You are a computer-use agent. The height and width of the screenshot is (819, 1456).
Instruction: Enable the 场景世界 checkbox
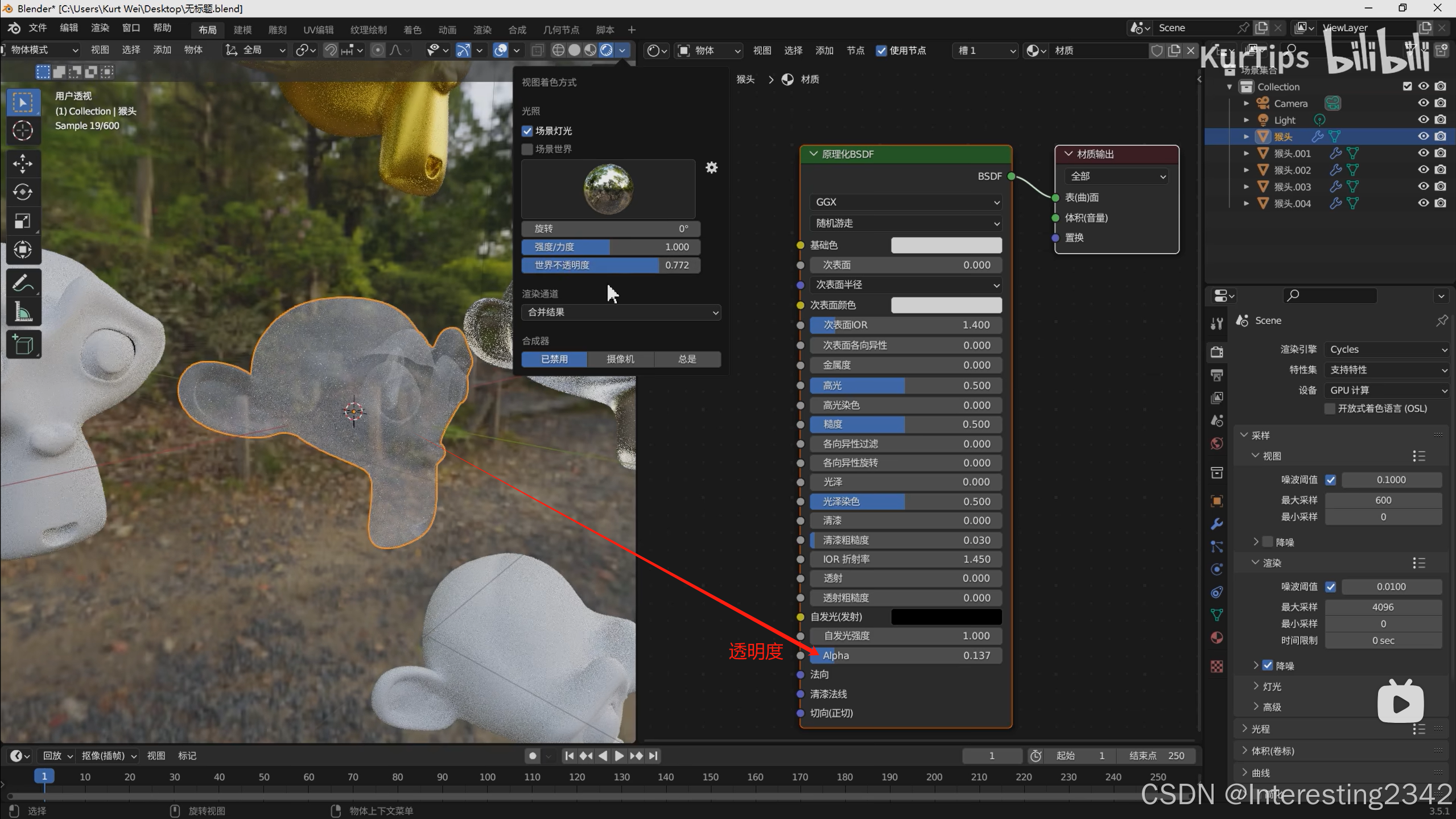point(527,149)
